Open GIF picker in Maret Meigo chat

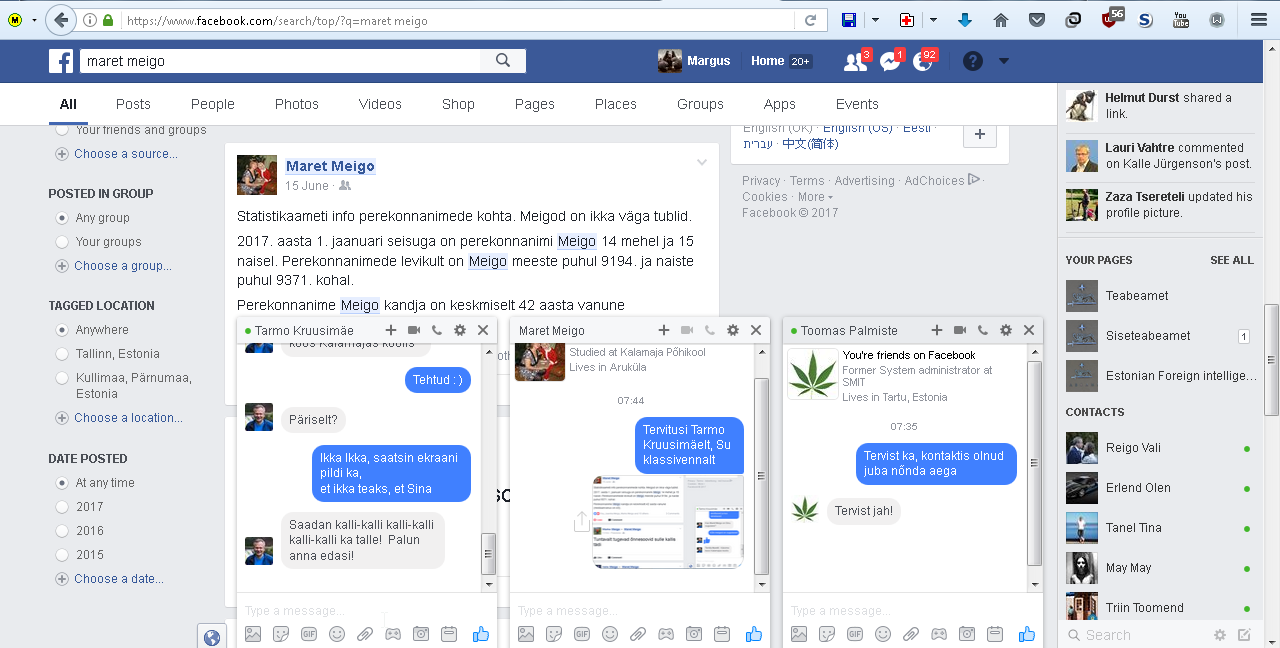[582, 633]
